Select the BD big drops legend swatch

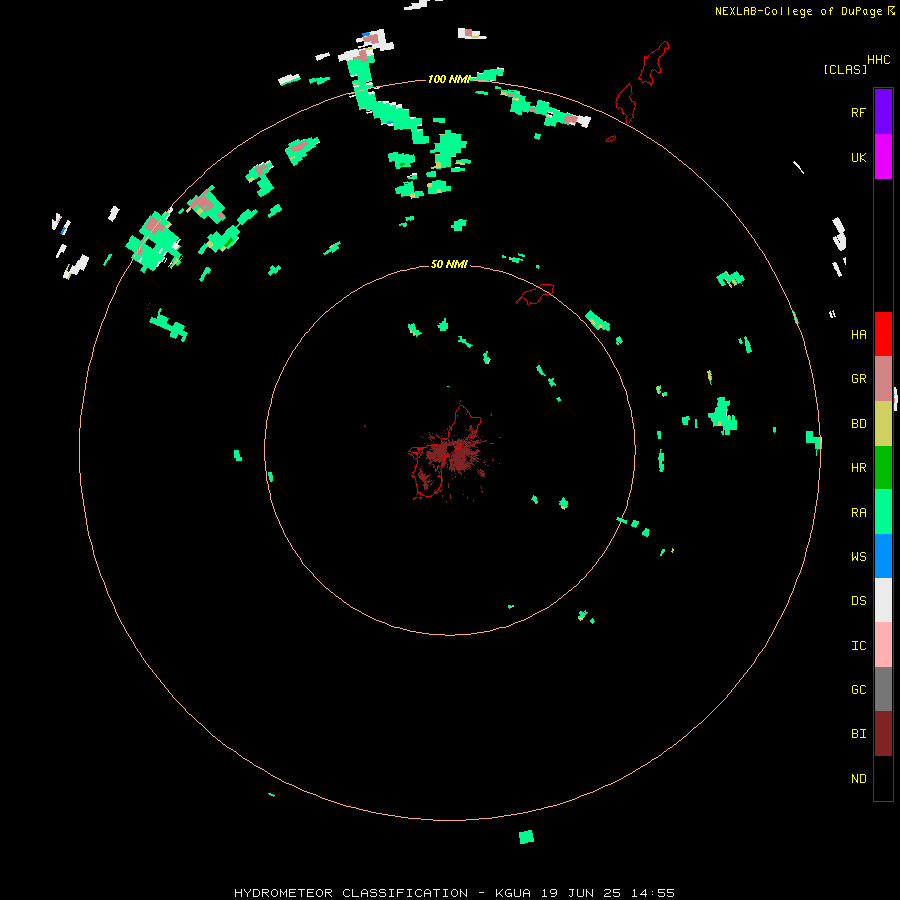point(883,424)
